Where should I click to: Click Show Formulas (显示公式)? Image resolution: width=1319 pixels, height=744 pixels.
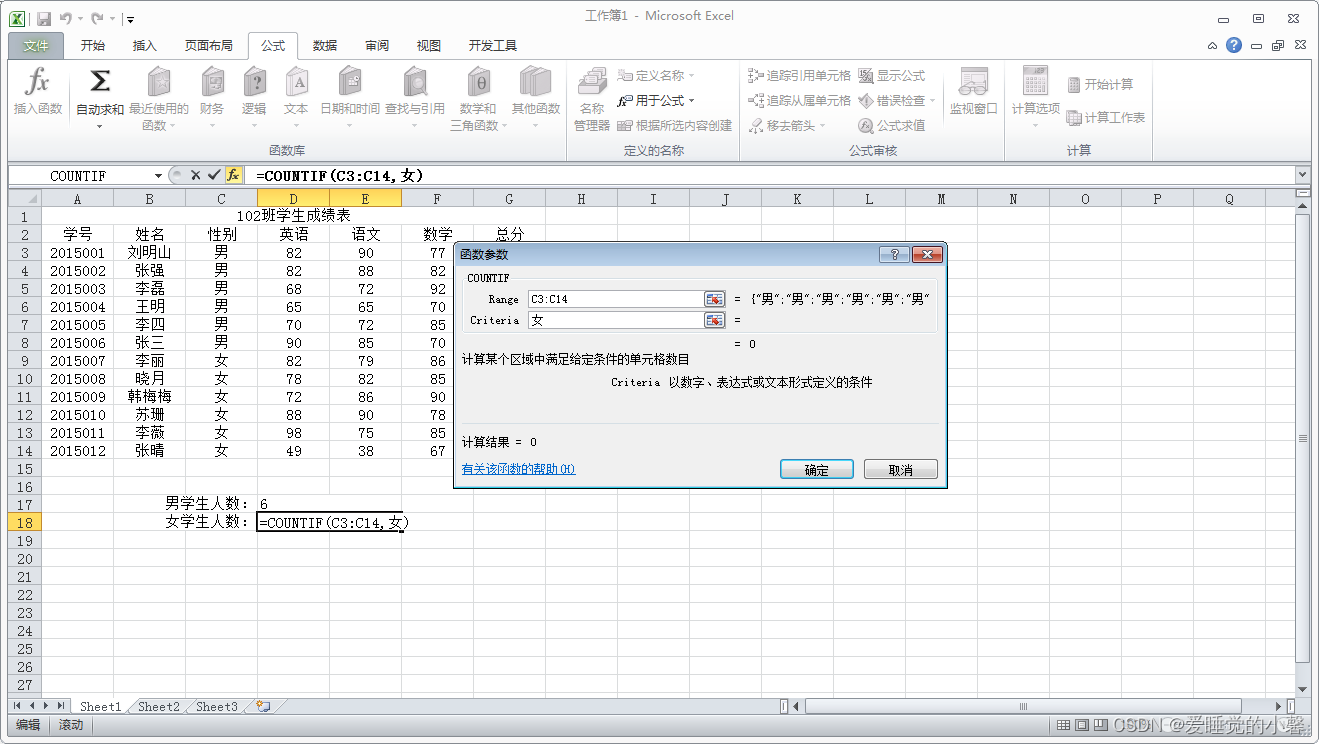892,75
